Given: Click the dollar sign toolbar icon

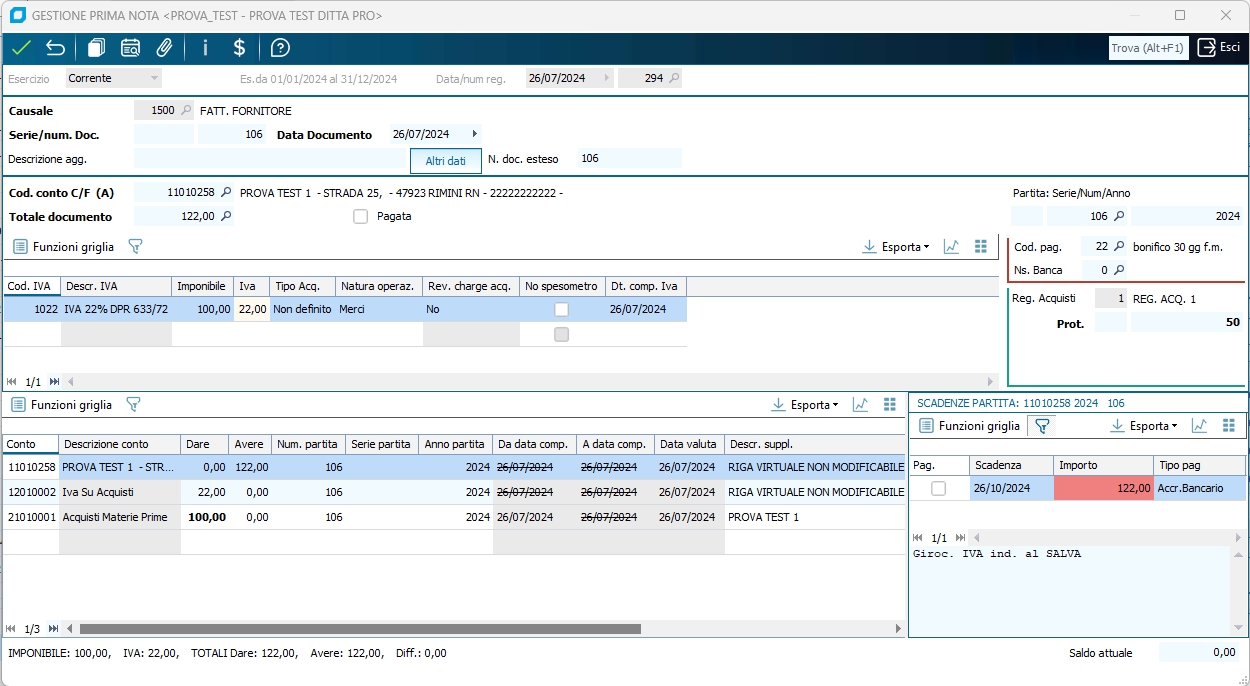Looking at the screenshot, I should click(239, 48).
